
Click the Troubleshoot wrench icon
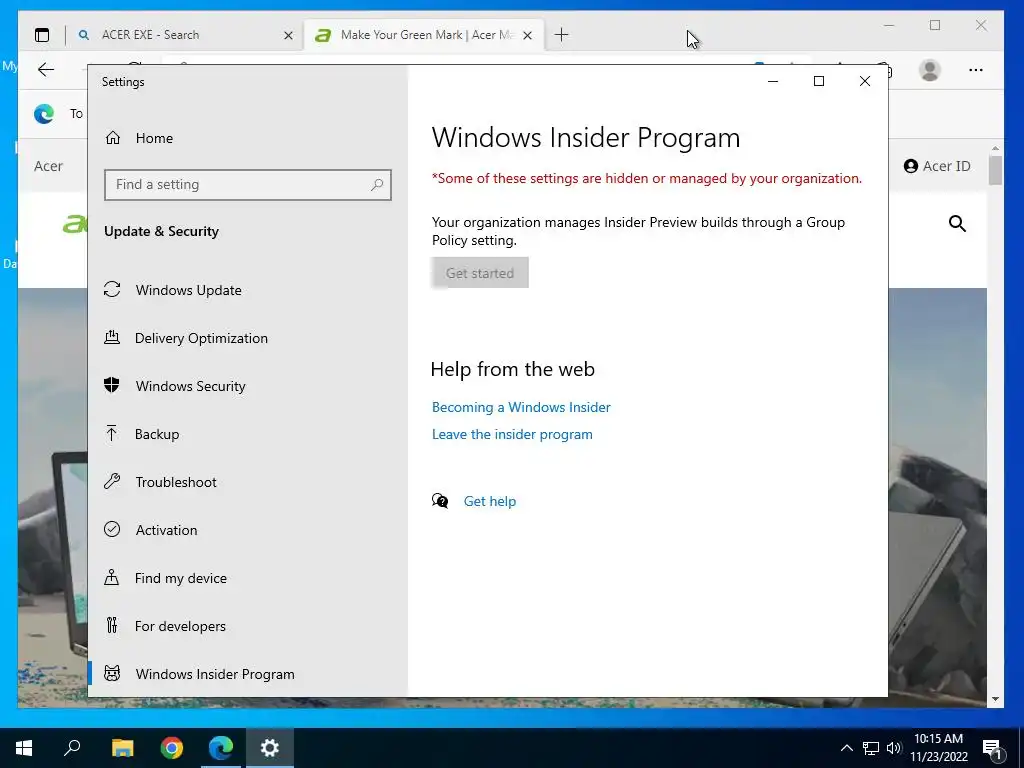(x=112, y=481)
